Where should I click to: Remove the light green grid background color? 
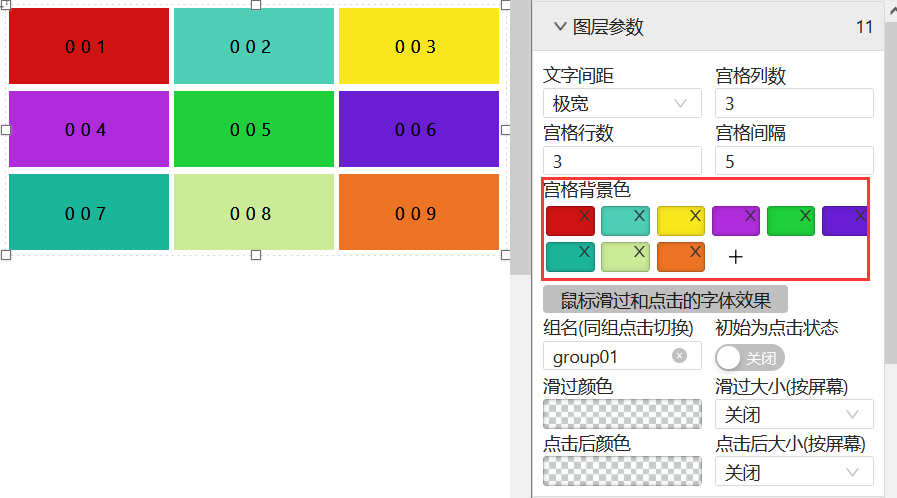639,252
